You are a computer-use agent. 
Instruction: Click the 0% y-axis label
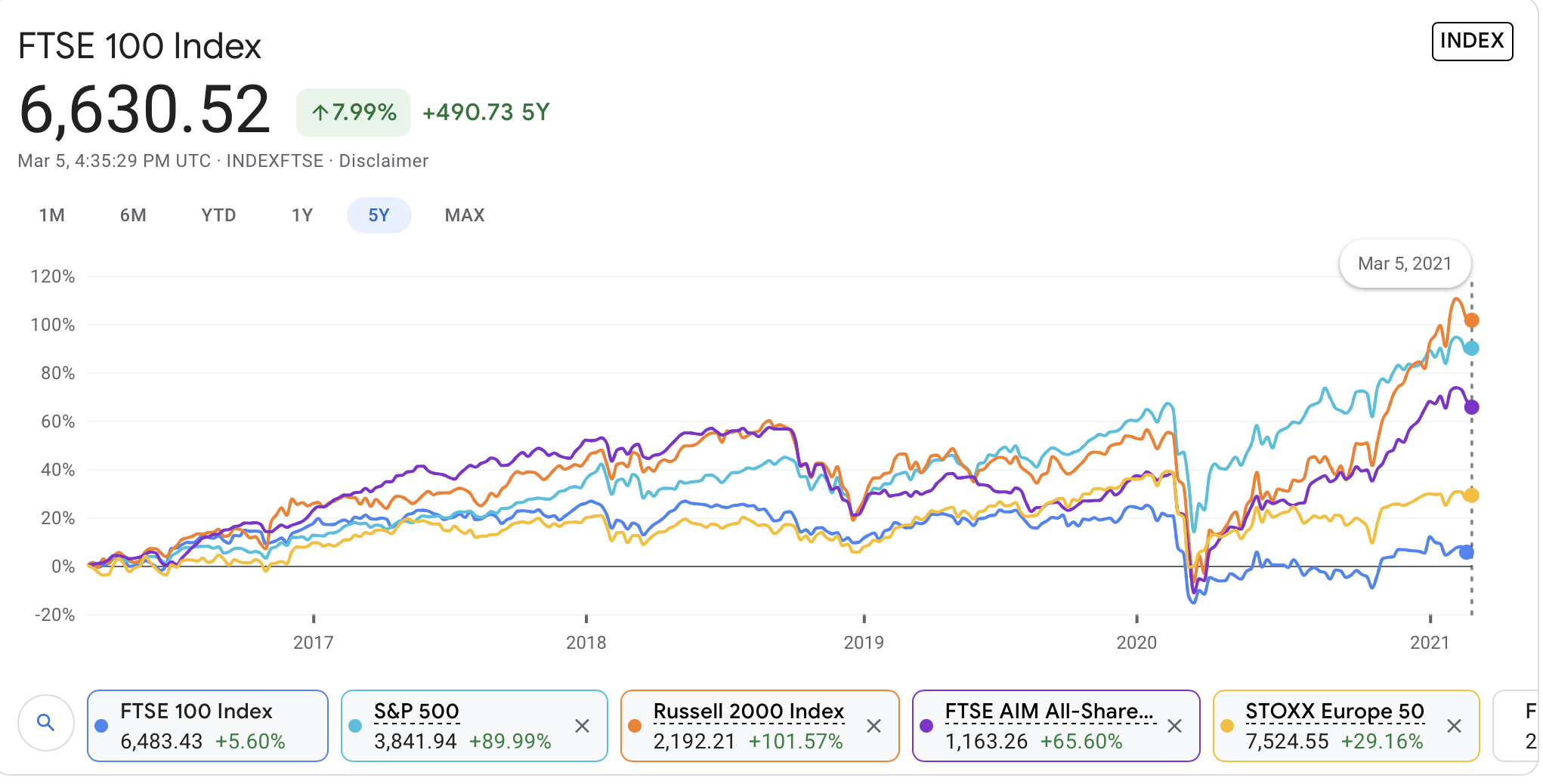[63, 566]
